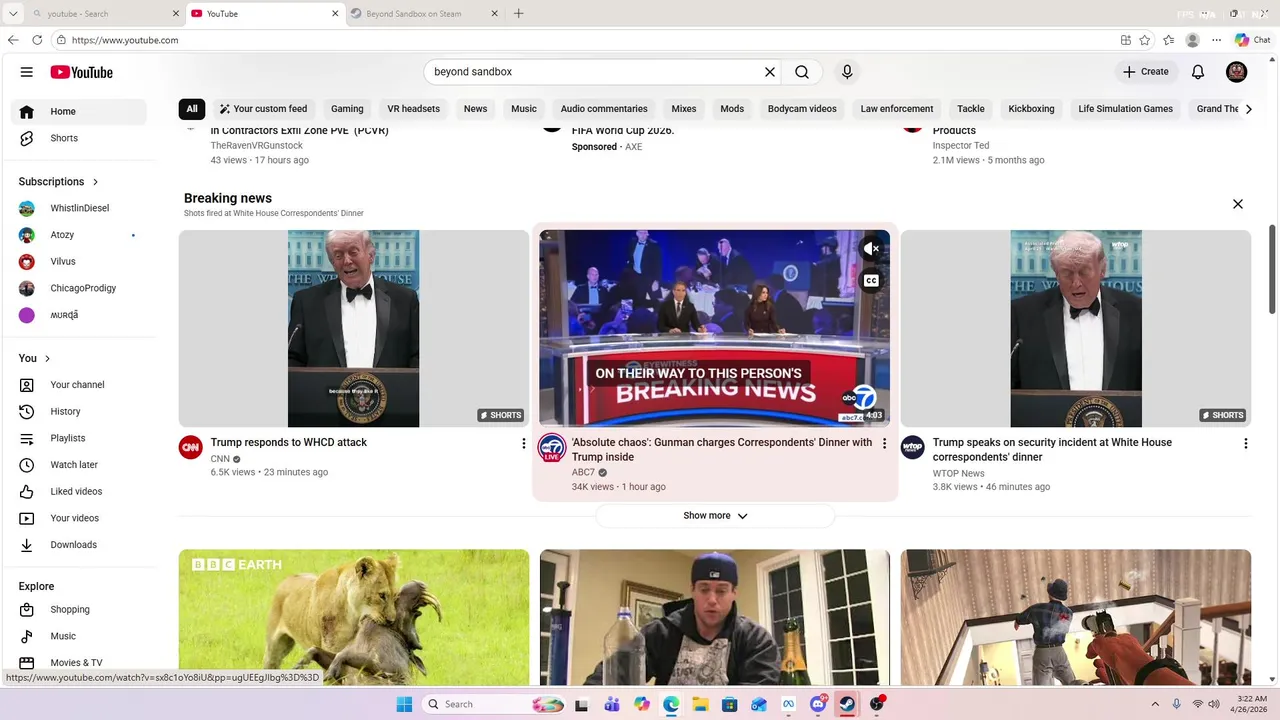The image size is (1280, 720).
Task: Dismiss the Breaking news section
Action: pyautogui.click(x=1238, y=204)
